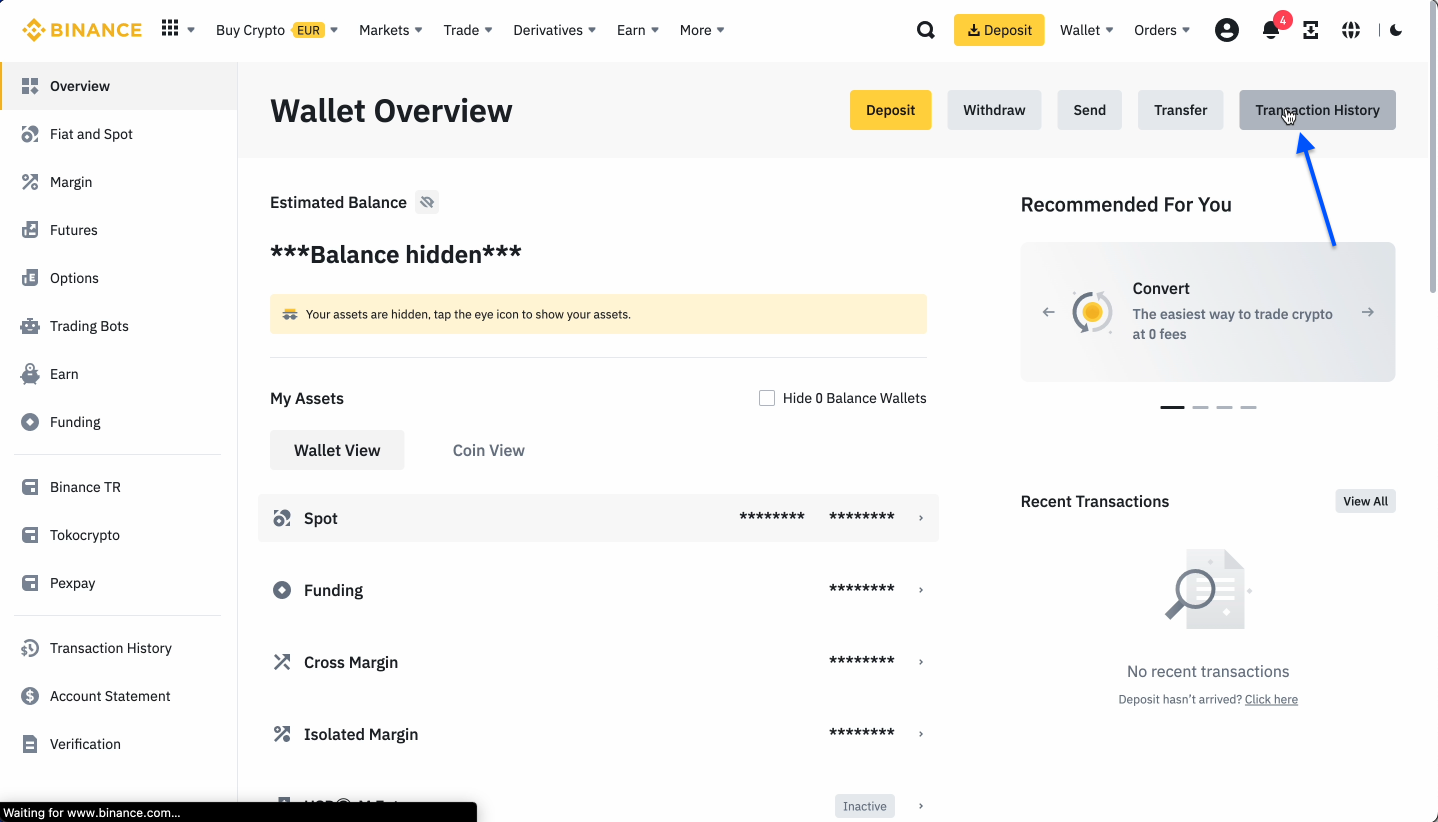Go to Verification in sidebar
The image size is (1438, 822).
pyautogui.click(x=118, y=744)
